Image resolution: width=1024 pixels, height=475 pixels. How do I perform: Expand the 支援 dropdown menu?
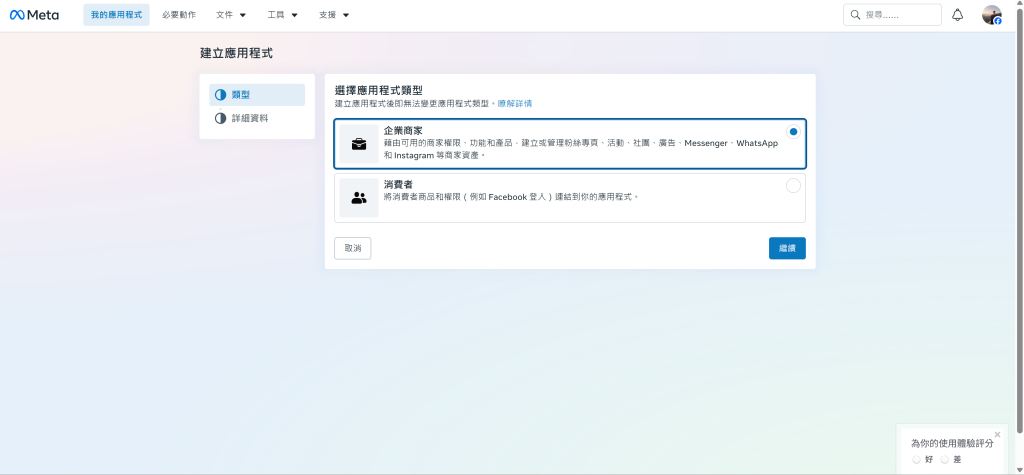point(334,15)
